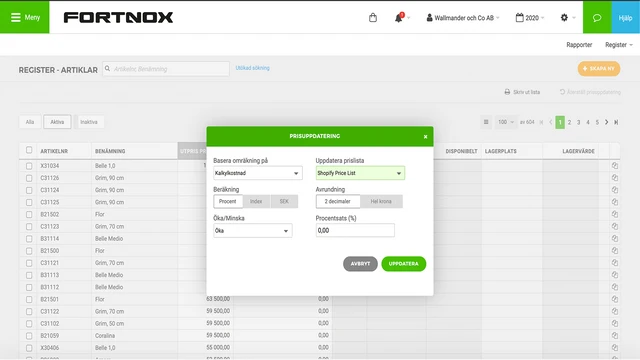Image resolution: width=640 pixels, height=360 pixels.
Task: Select the Inaktiva filter tab
Action: [89, 122]
